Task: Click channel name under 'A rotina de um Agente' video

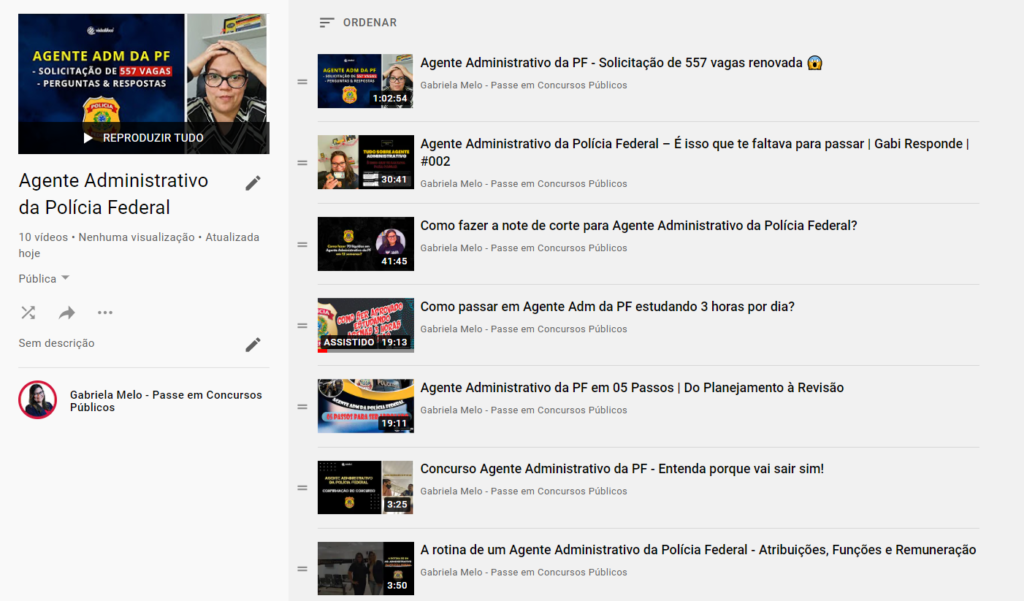Action: [x=524, y=572]
